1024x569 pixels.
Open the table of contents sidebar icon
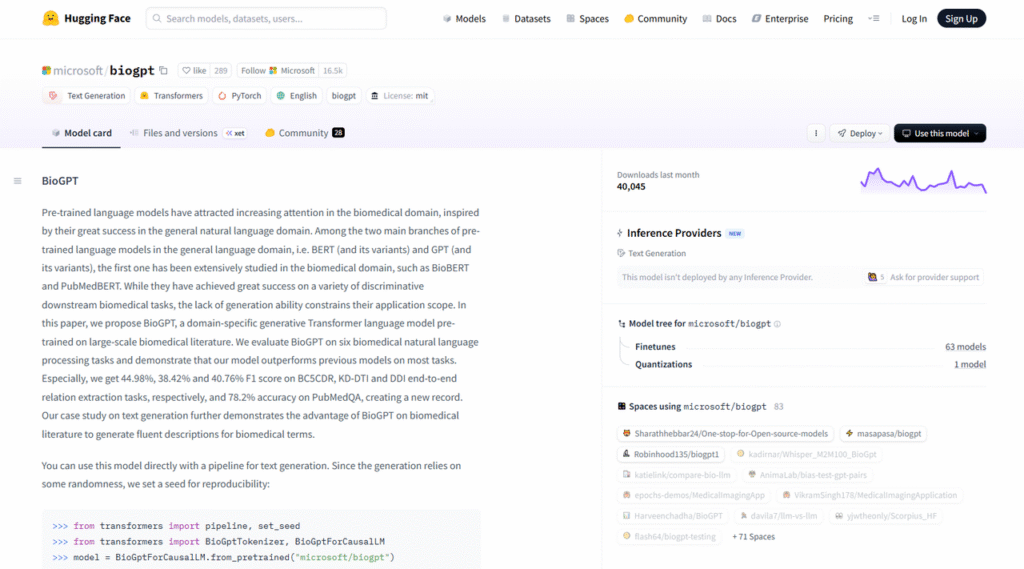[x=17, y=181]
